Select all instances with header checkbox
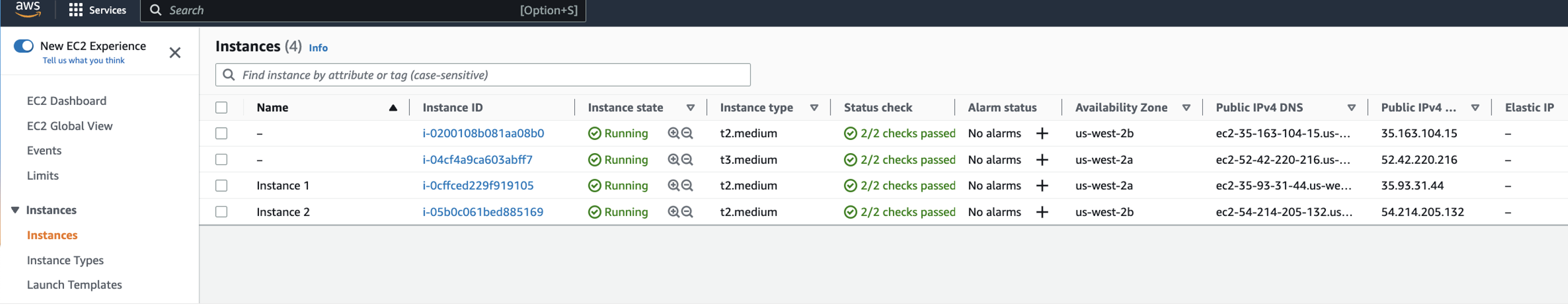Screen dimensions: 1568x305 click(x=222, y=108)
